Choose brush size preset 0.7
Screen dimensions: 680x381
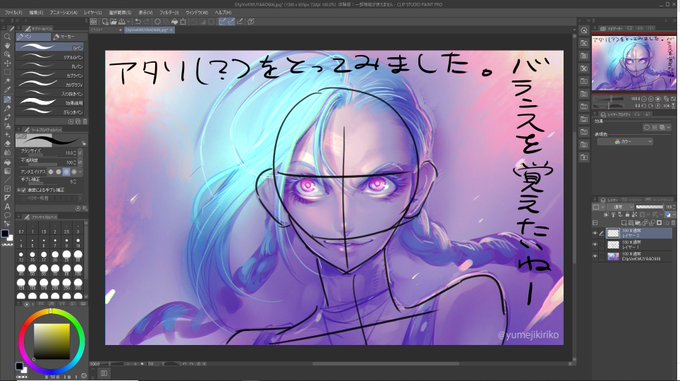point(21,230)
